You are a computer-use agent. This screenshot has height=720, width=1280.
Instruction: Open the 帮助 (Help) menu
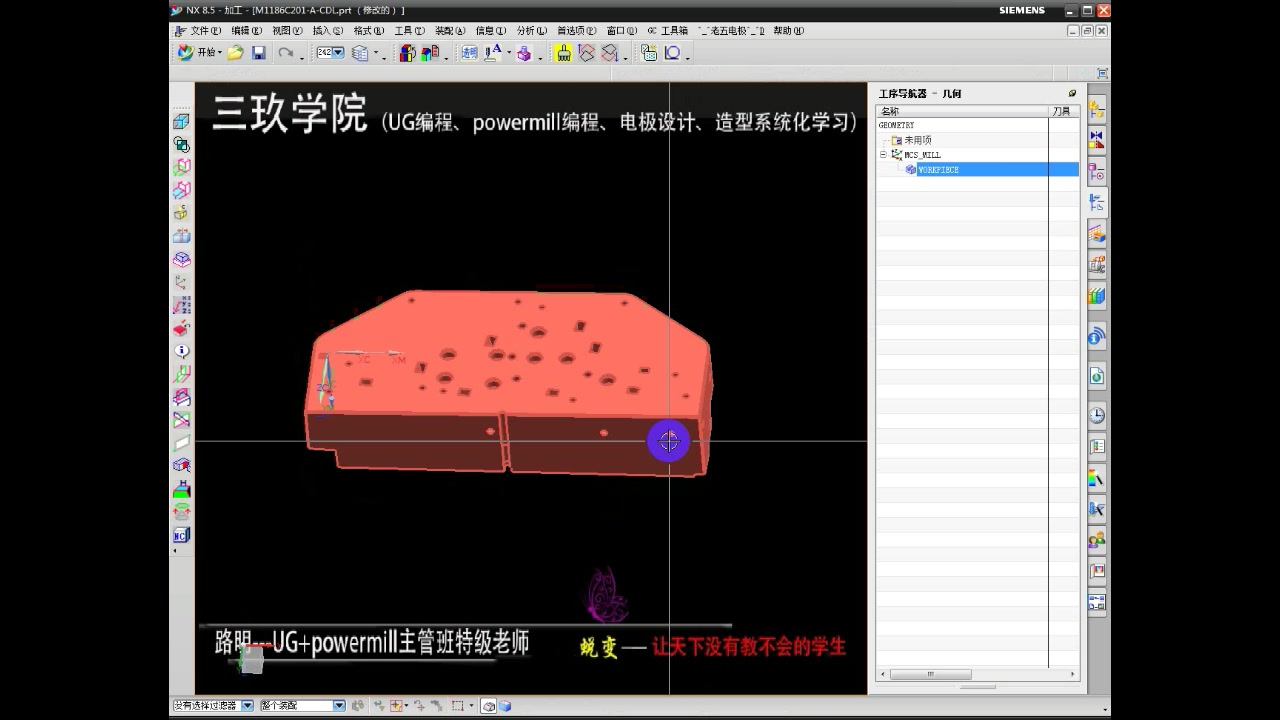pos(789,31)
